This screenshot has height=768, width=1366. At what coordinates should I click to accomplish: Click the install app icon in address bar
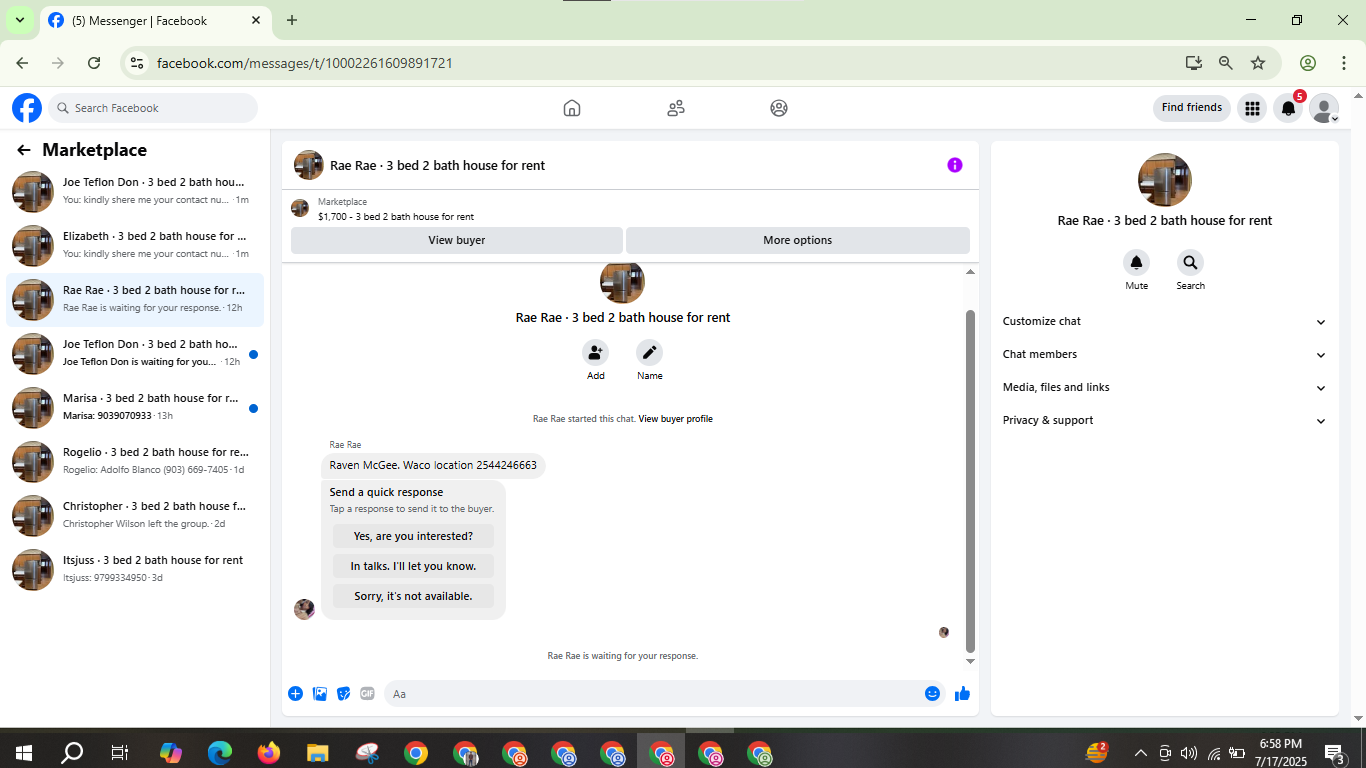coord(1194,63)
